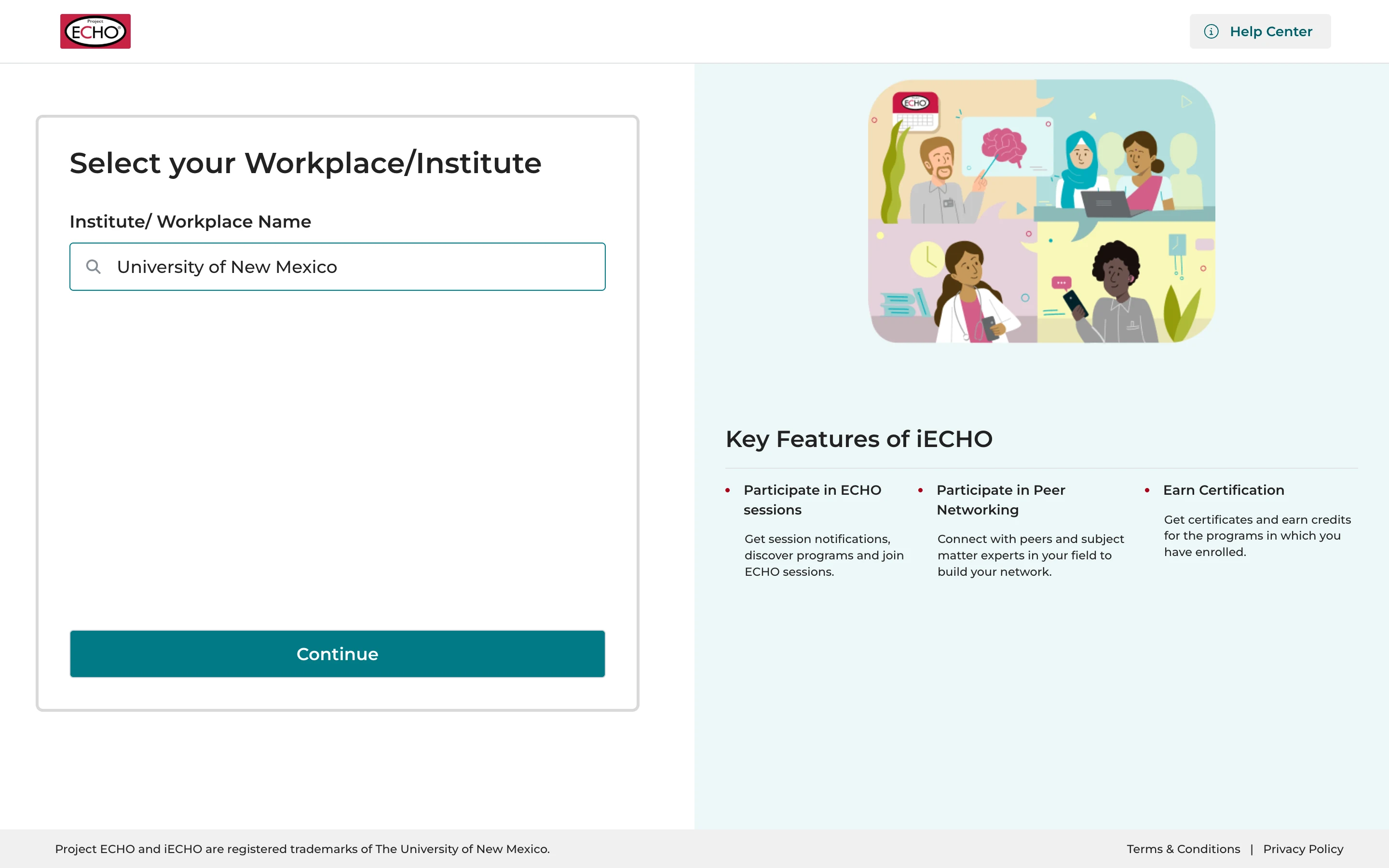Image resolution: width=1389 pixels, height=868 pixels.
Task: Click the yellow clock icon in illustration
Action: point(927,260)
